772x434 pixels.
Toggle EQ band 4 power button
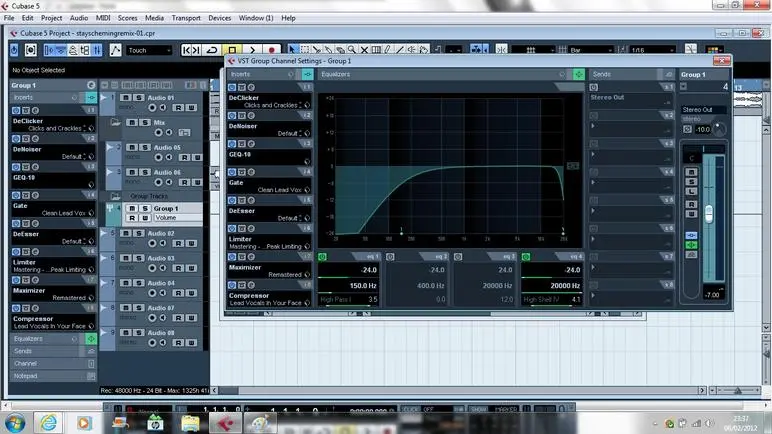click(x=526, y=257)
